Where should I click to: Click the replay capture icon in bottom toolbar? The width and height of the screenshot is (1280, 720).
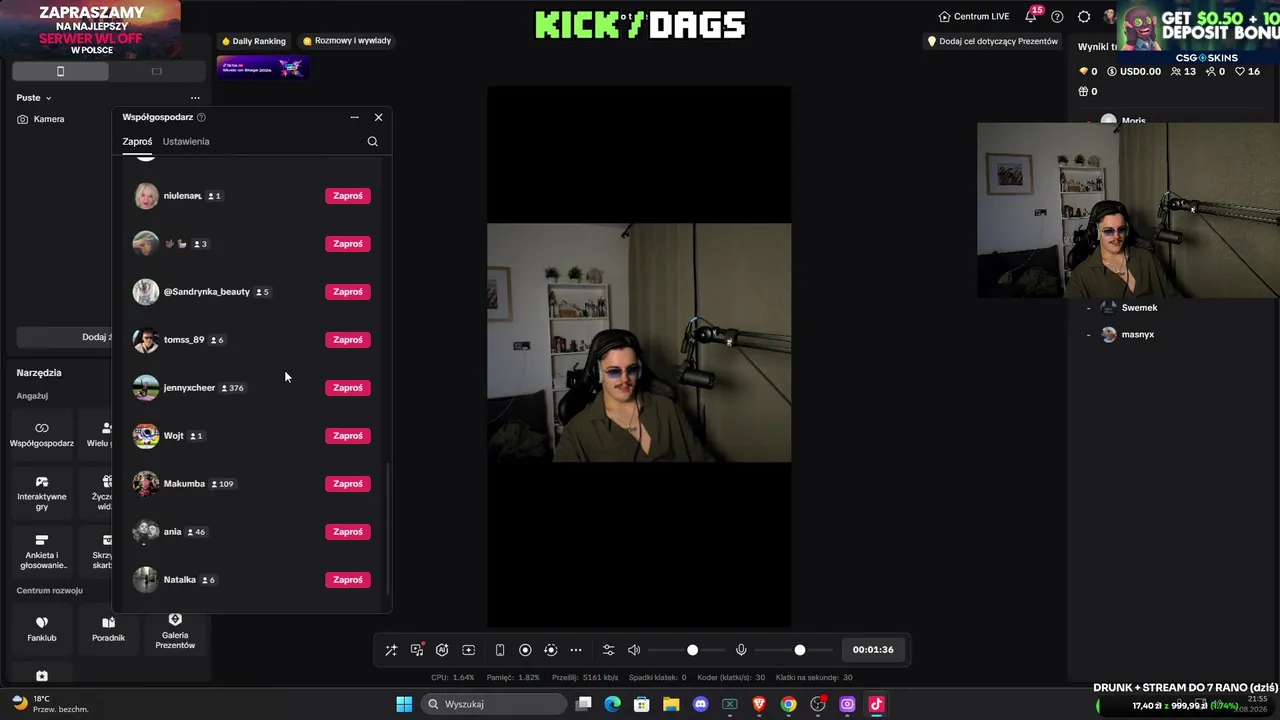click(550, 650)
